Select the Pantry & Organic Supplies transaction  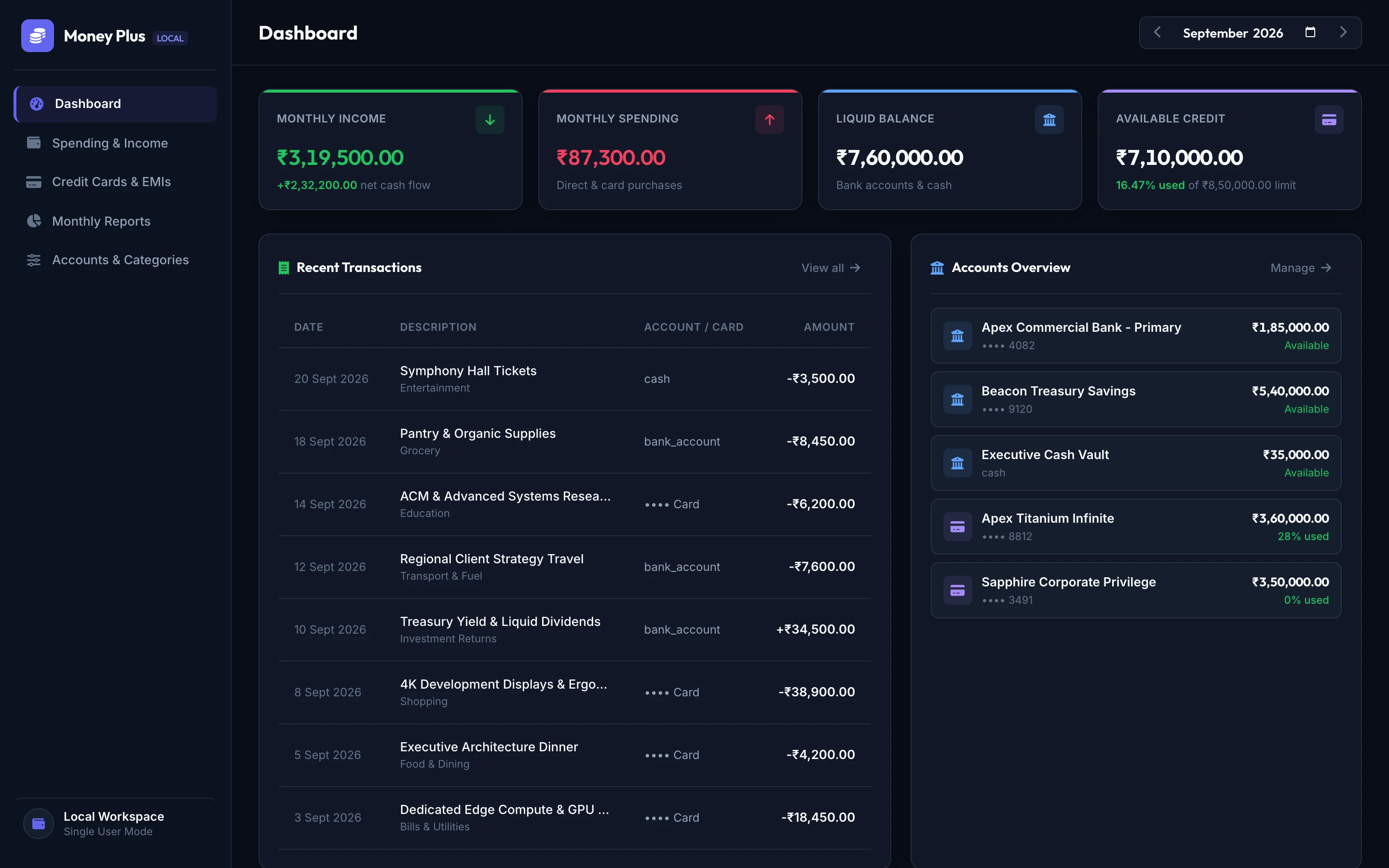pos(574,441)
